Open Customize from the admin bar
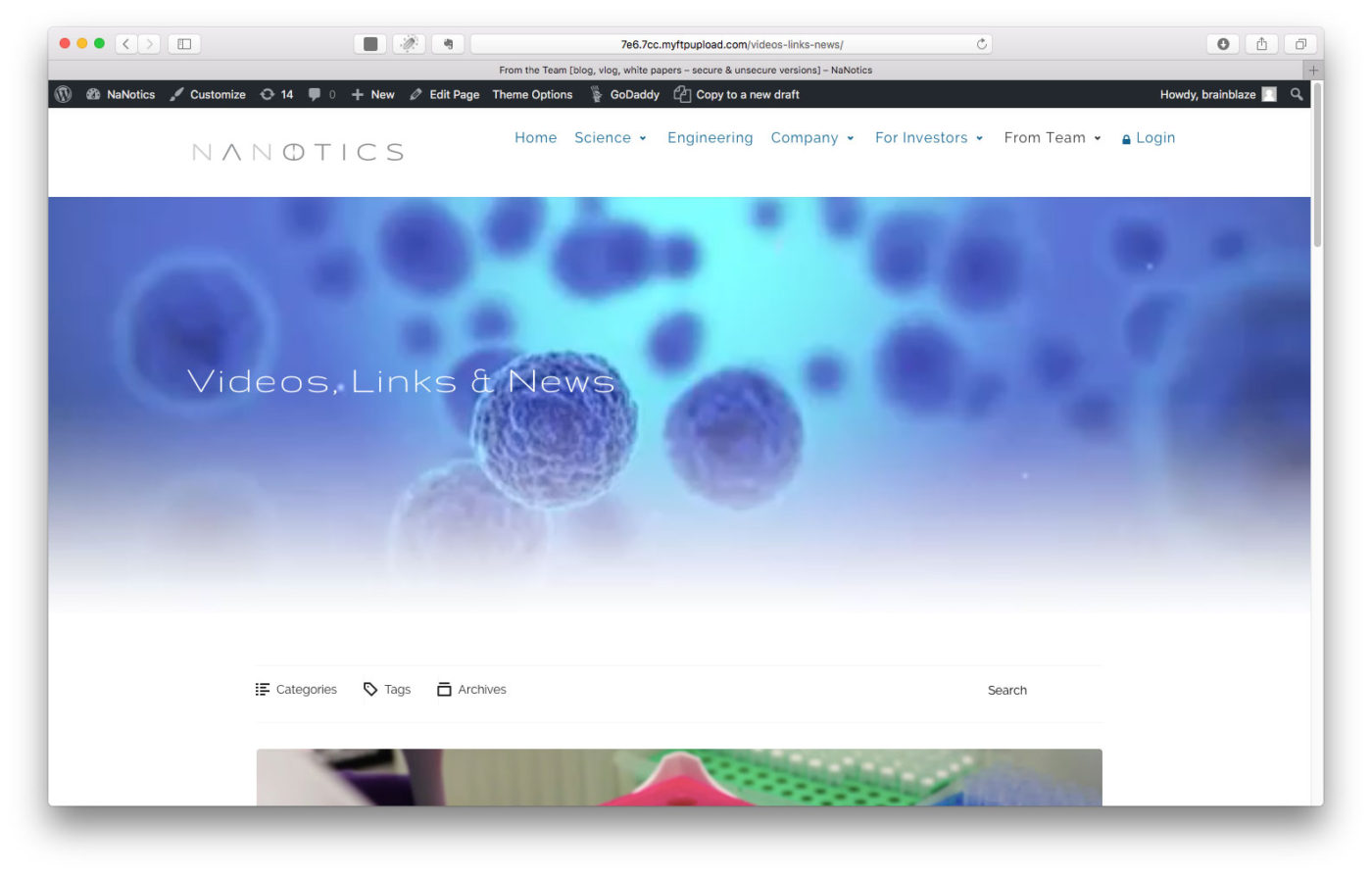1372x875 pixels. coord(208,94)
